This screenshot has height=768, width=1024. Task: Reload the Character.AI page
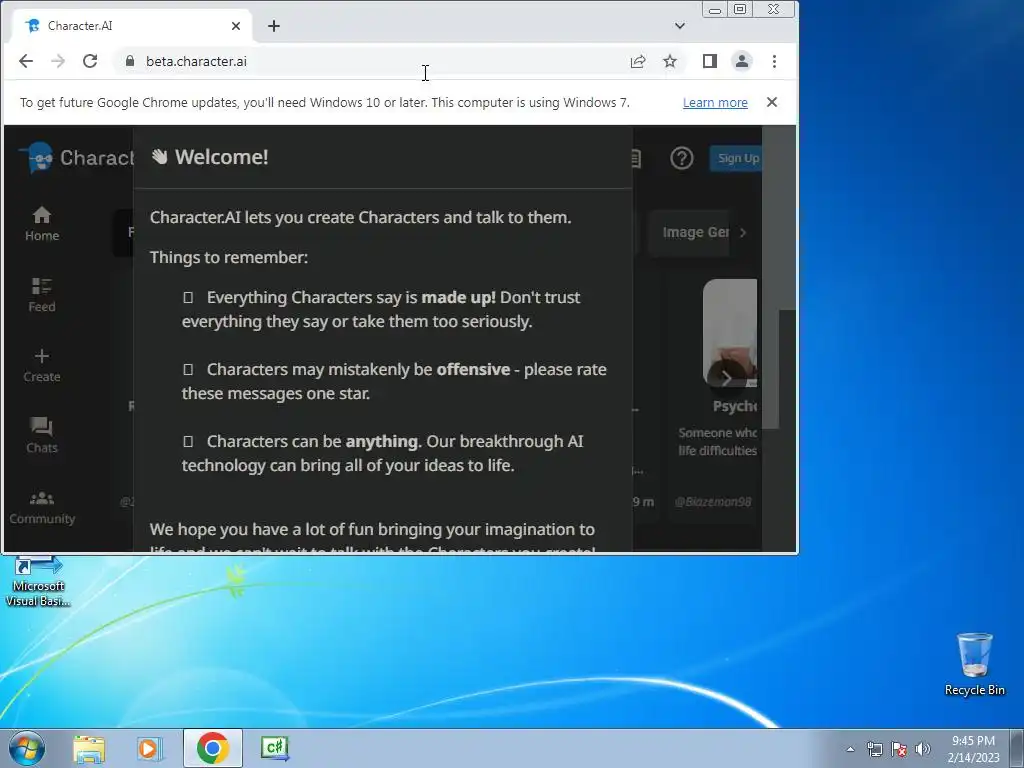click(90, 61)
